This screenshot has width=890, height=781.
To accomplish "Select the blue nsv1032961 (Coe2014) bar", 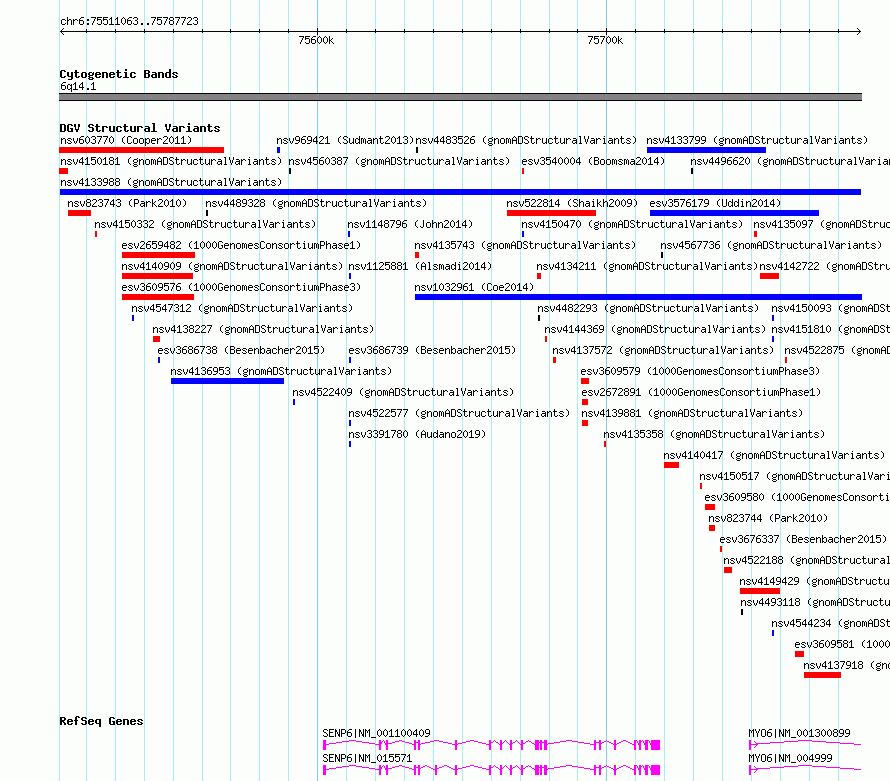I will (638, 297).
